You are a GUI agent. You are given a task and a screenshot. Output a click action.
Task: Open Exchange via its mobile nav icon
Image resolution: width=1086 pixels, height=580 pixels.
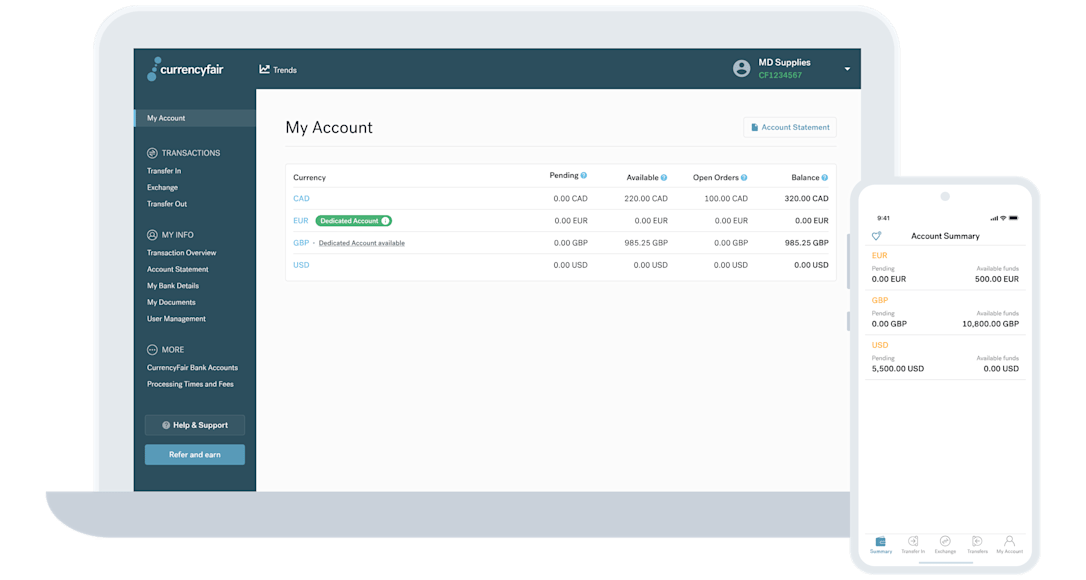[945, 541]
